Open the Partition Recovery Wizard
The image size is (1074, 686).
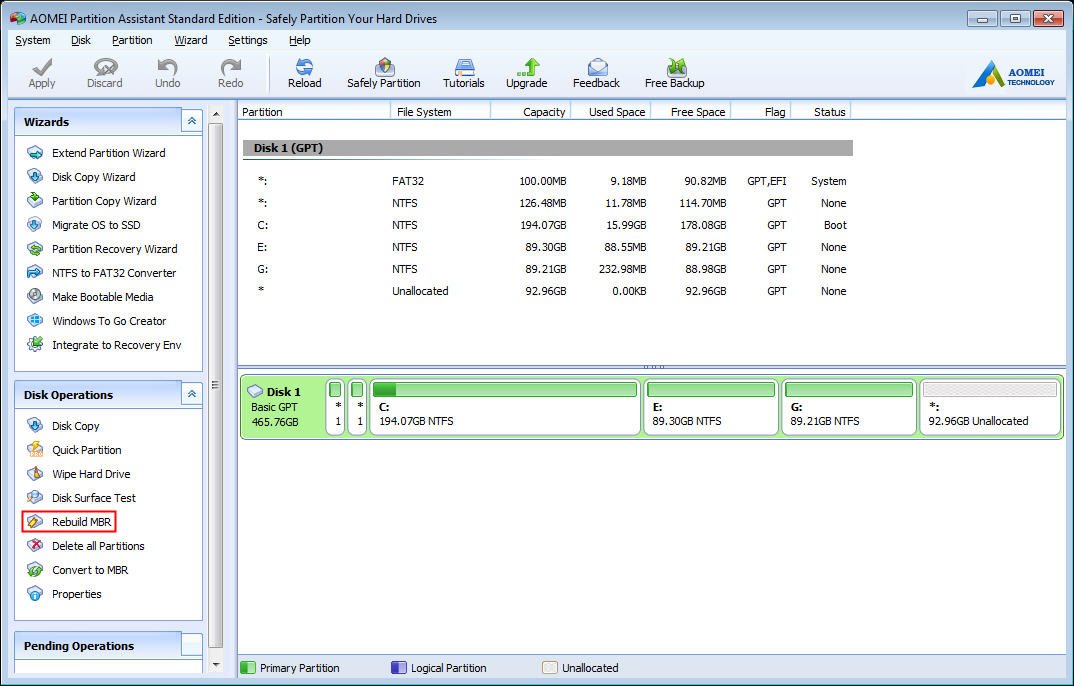pyautogui.click(x=102, y=249)
